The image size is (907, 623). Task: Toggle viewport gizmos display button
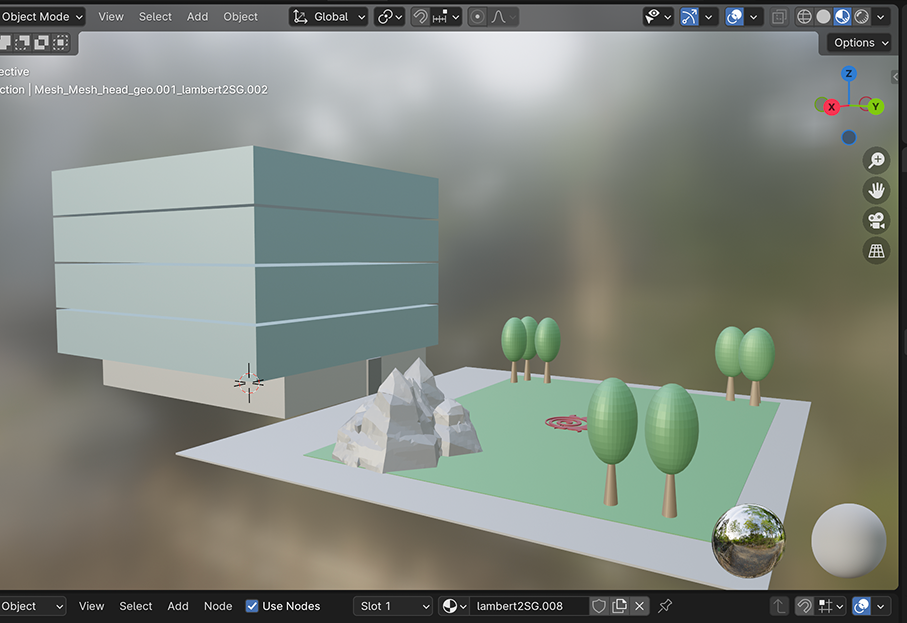[x=689, y=17]
